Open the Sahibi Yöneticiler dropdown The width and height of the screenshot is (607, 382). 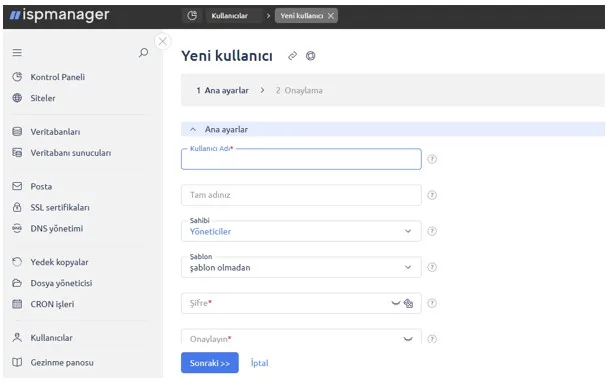coord(301,231)
